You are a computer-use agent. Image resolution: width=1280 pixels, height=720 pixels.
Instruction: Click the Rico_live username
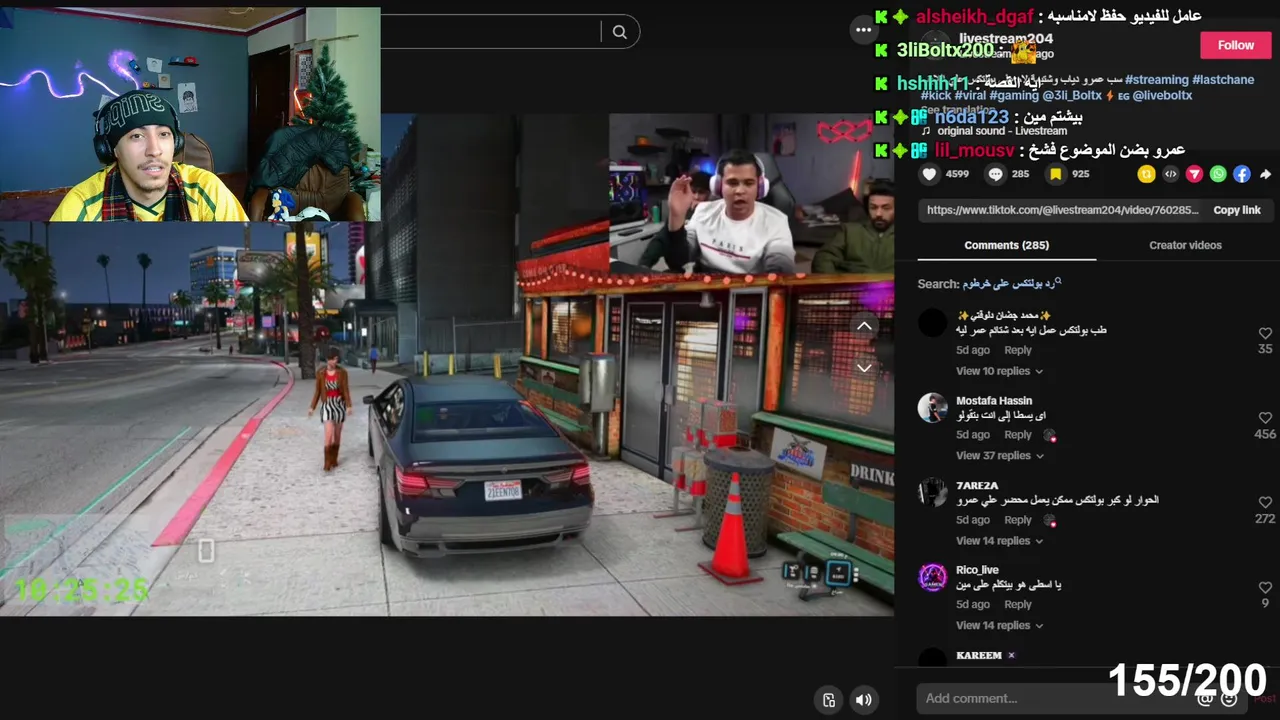(x=977, y=570)
